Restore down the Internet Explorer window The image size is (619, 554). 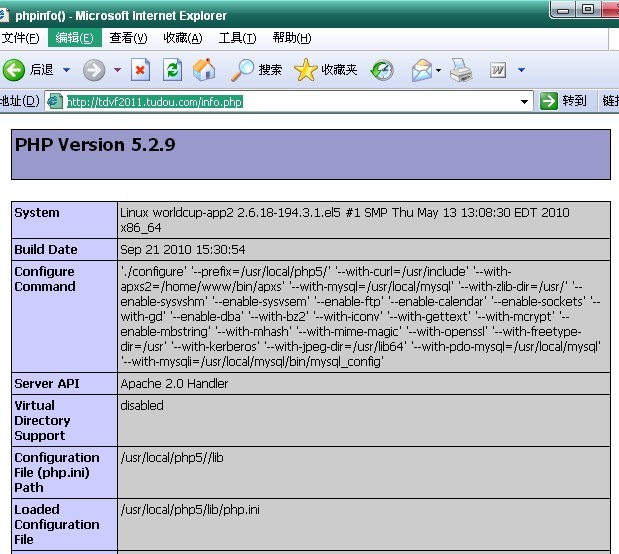(x=587, y=9)
